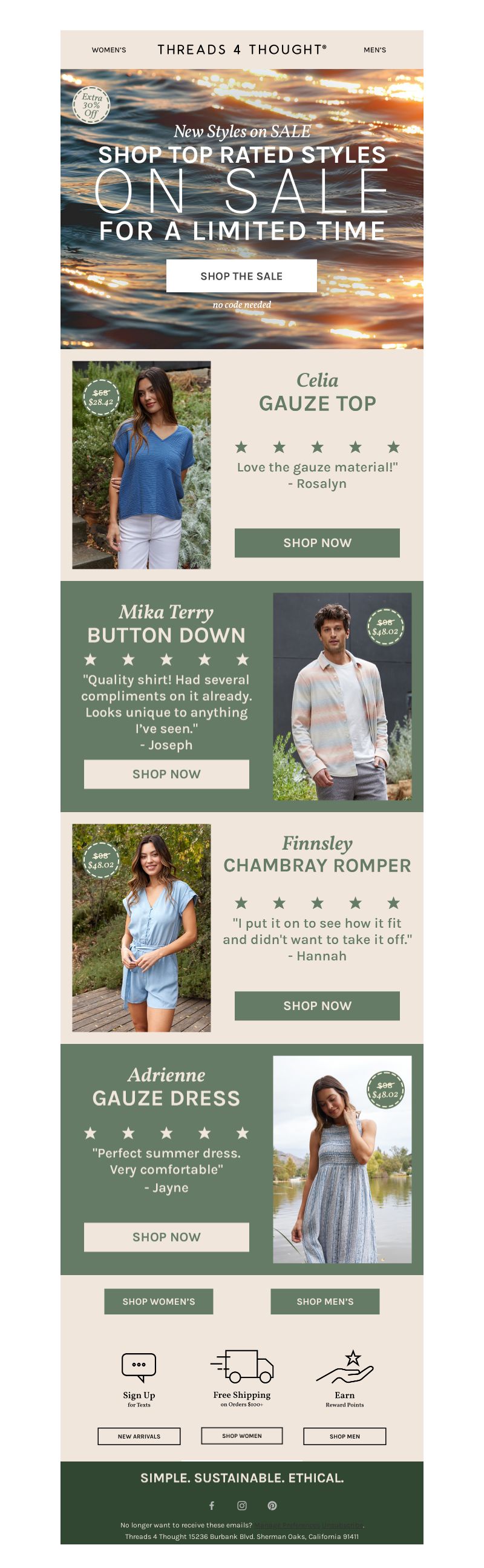Open the Instagram icon link
This screenshot has height=1568, width=484.
(241, 1505)
